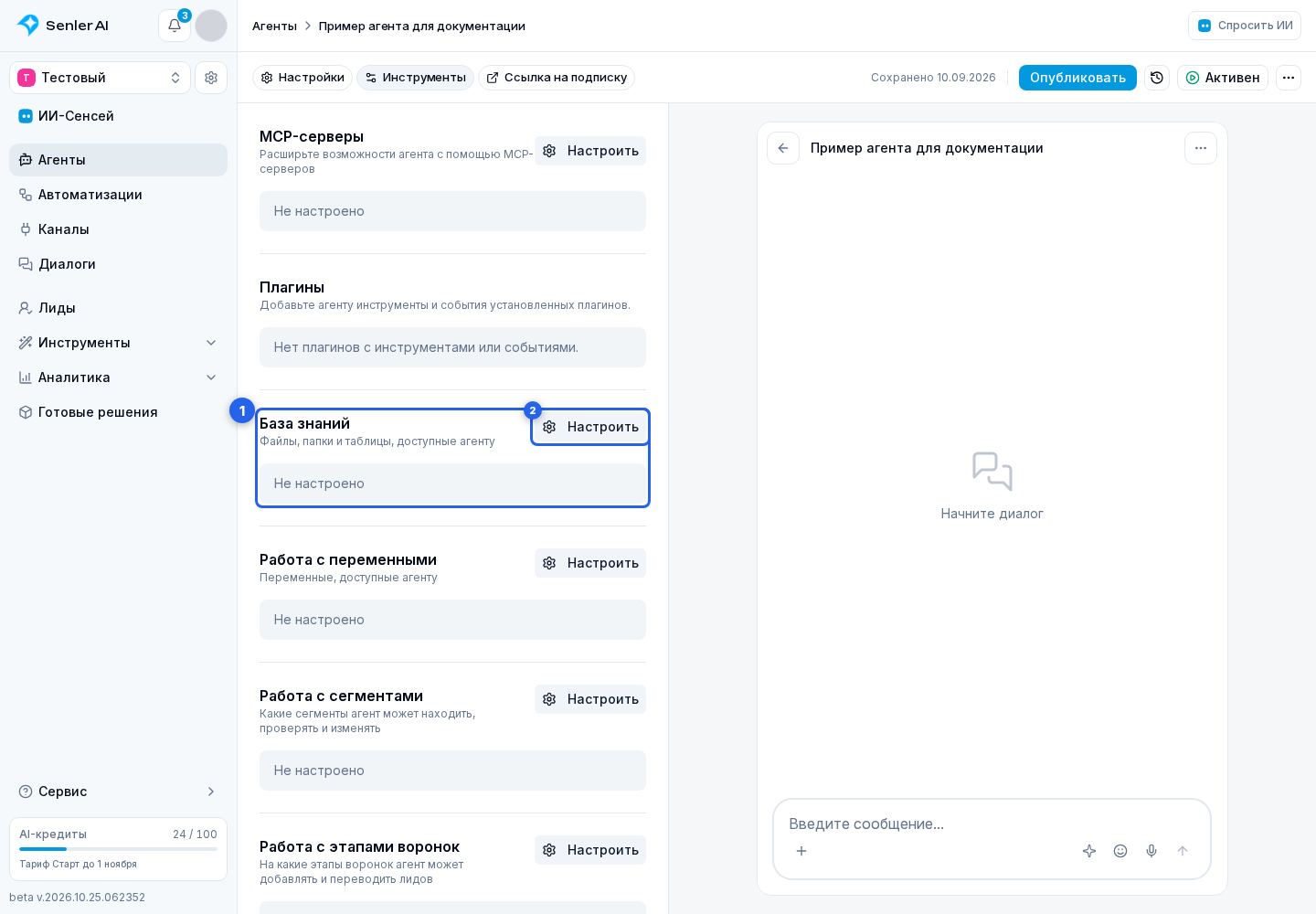This screenshot has width=1316, height=914.
Task: Click Настроить for Работа с сегментами
Action: (590, 699)
